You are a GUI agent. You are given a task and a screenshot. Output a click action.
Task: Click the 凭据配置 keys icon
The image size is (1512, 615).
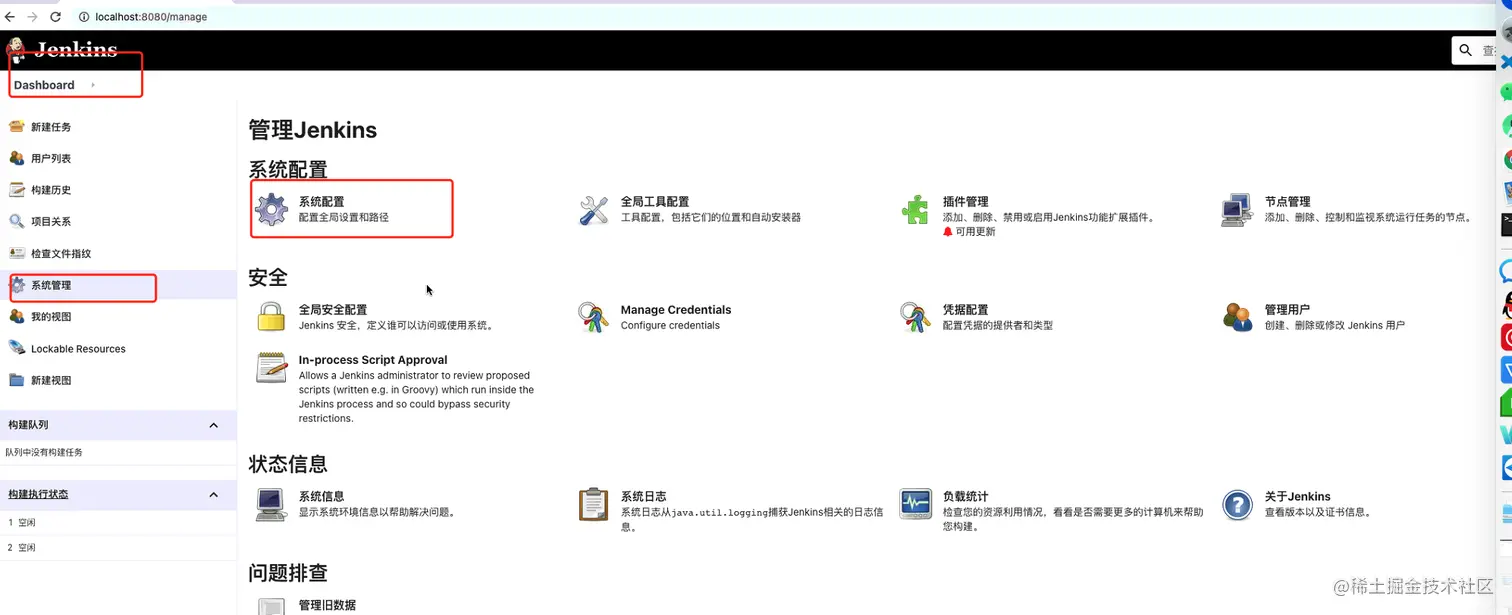[x=915, y=317]
